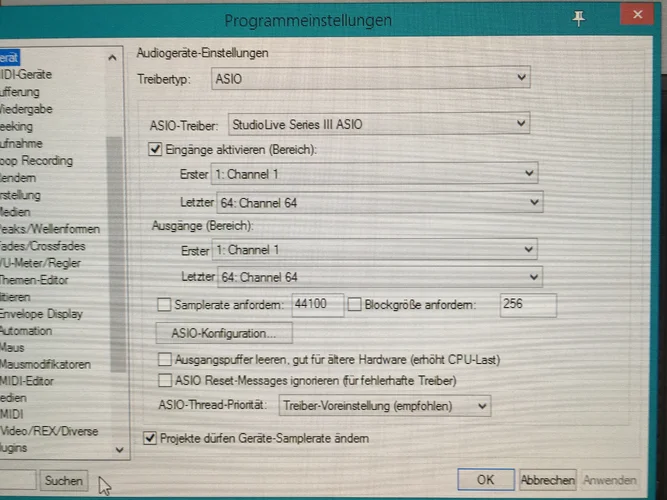This screenshot has width=667, height=500.
Task: Select MIDI-Geräte in the category list
Action: (26, 74)
